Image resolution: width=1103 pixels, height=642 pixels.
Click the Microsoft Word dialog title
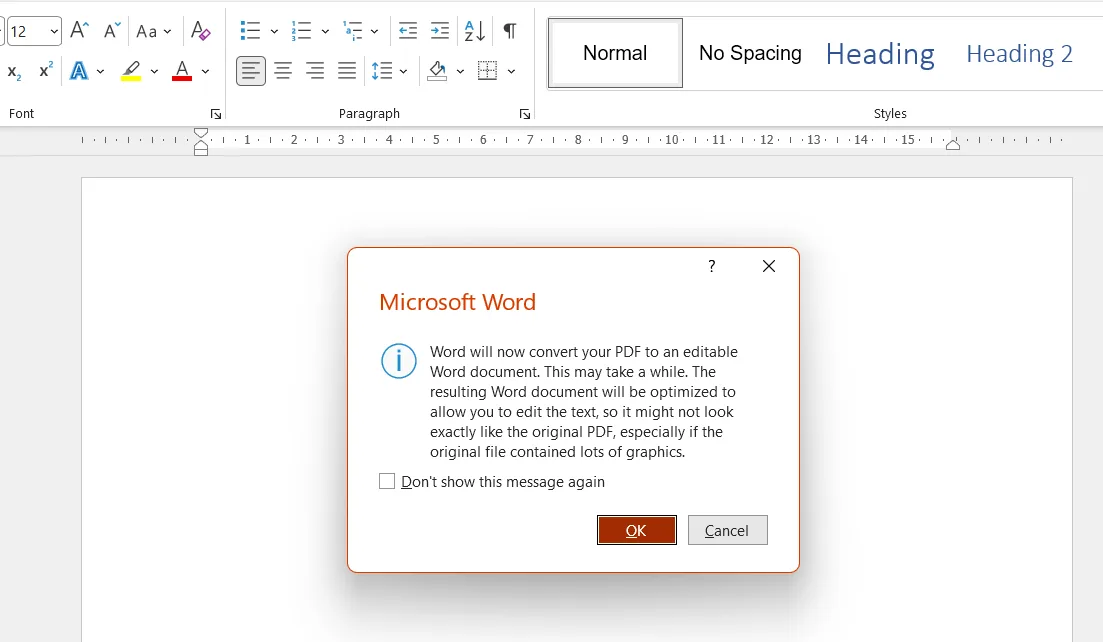(x=457, y=302)
